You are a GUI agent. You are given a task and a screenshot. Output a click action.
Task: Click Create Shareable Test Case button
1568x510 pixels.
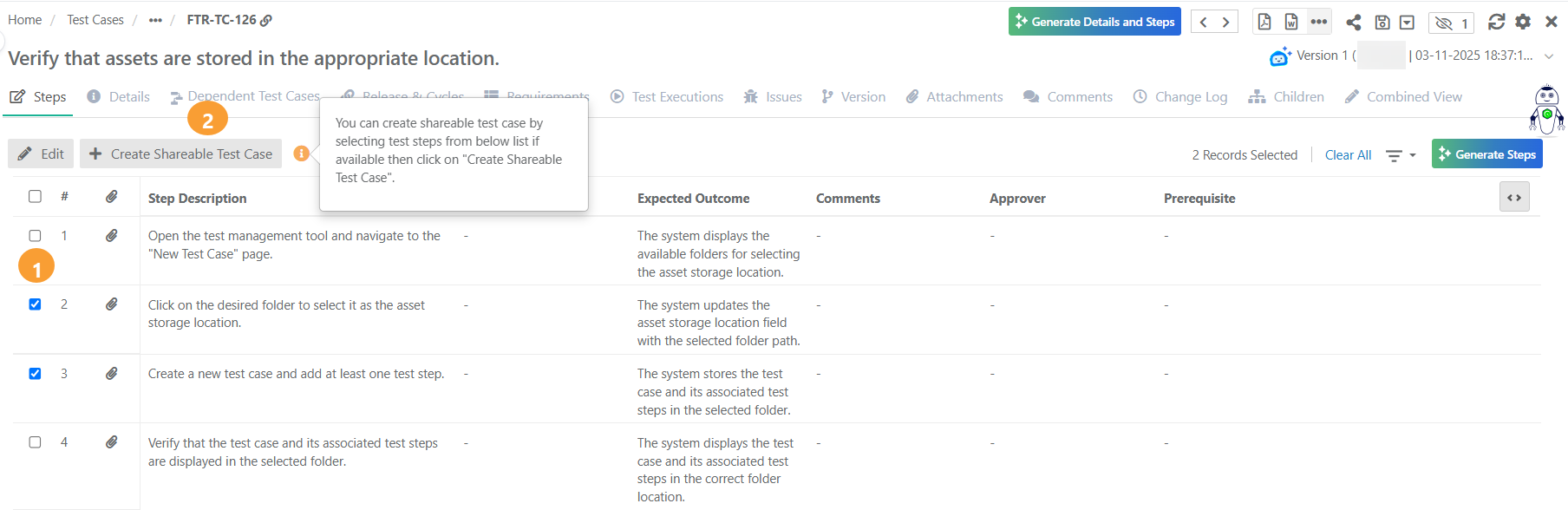(180, 154)
